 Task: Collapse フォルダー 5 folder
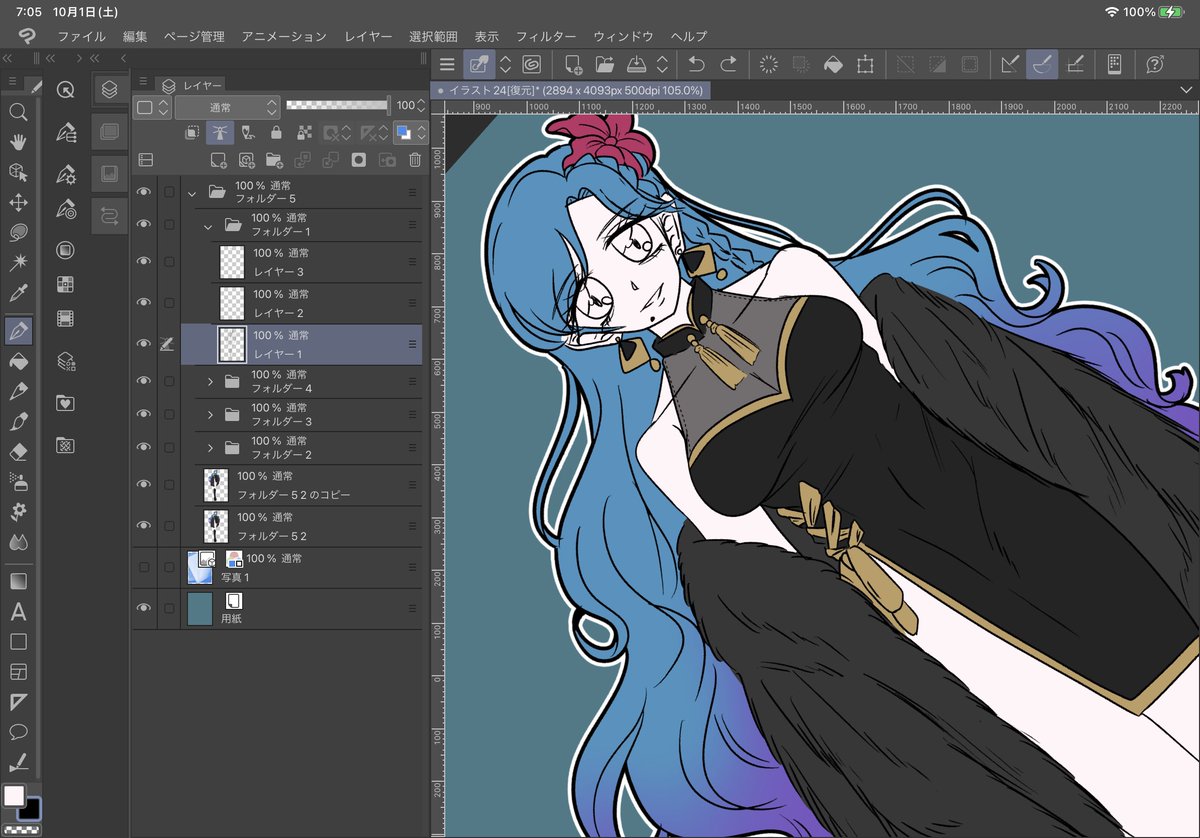pyautogui.click(x=192, y=193)
